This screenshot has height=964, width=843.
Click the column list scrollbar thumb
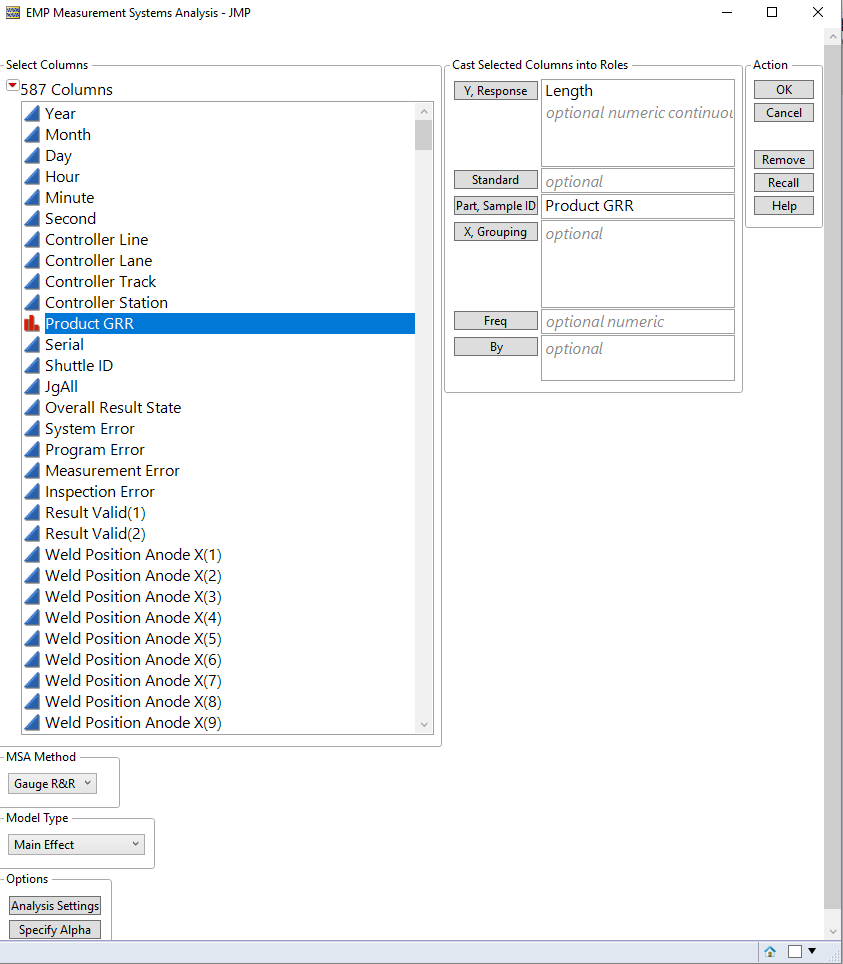[423, 135]
